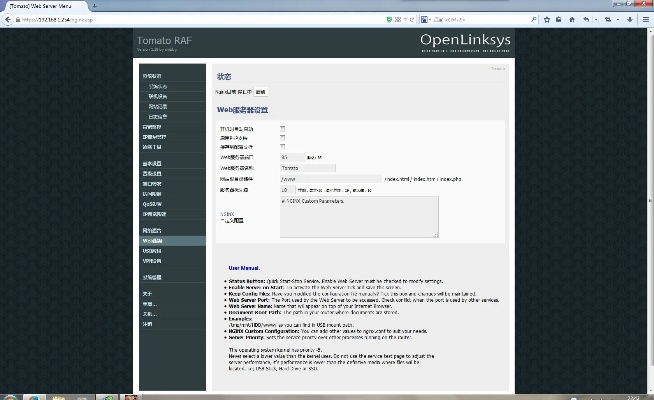Open the search engine selector dropdown arrow
Screen dimensions: 654x400
(430, 20)
